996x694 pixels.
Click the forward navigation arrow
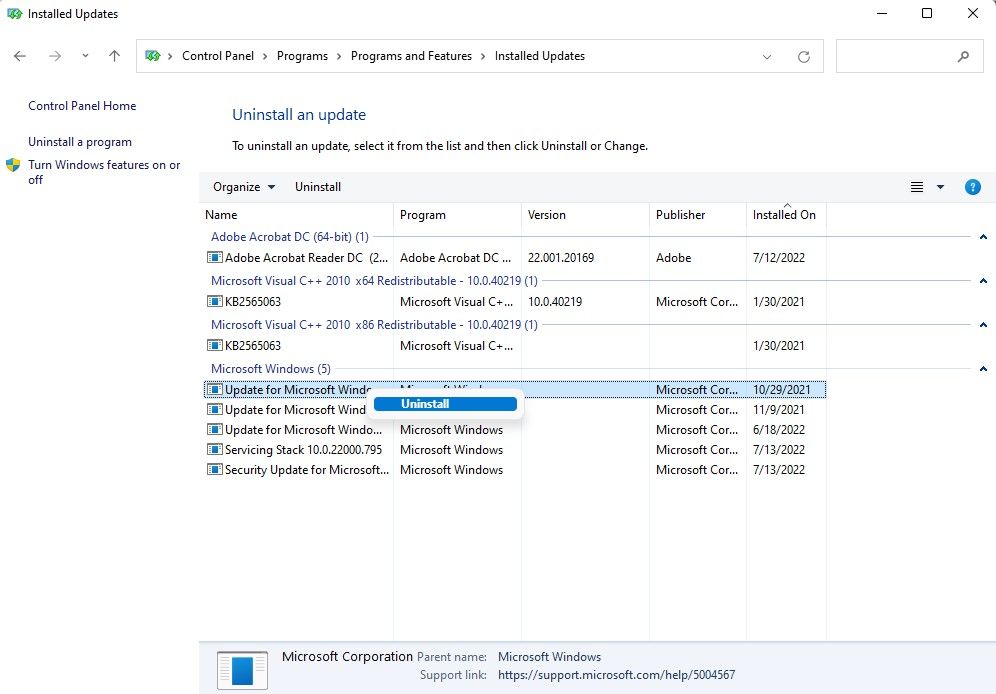[x=54, y=56]
